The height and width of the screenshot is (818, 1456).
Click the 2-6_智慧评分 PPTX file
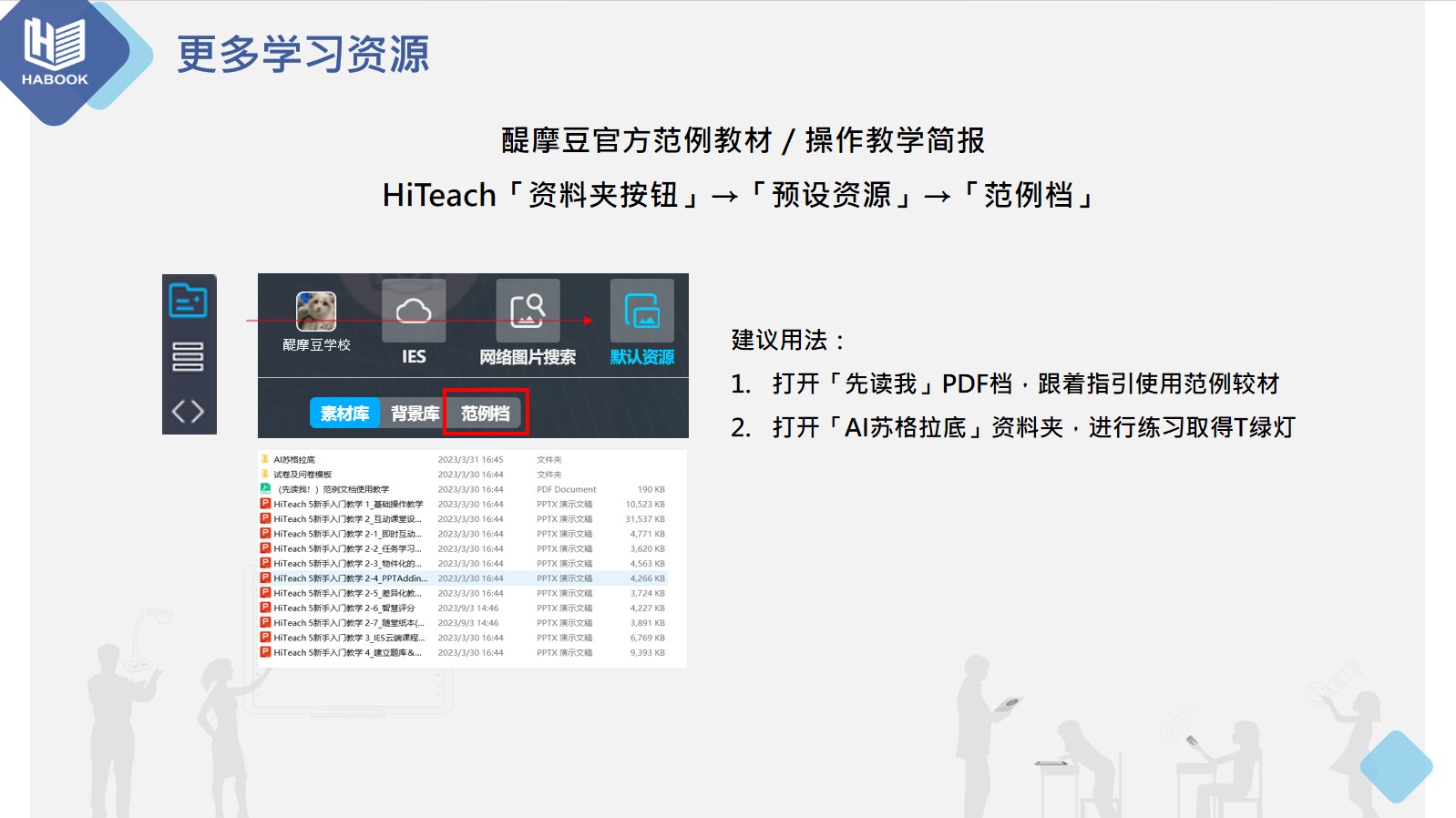pos(343,608)
